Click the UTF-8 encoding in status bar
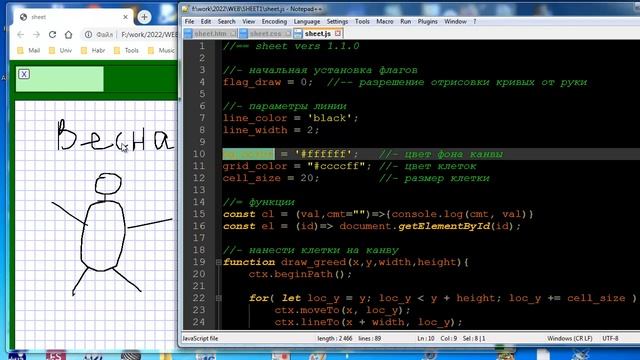 pos(610,338)
